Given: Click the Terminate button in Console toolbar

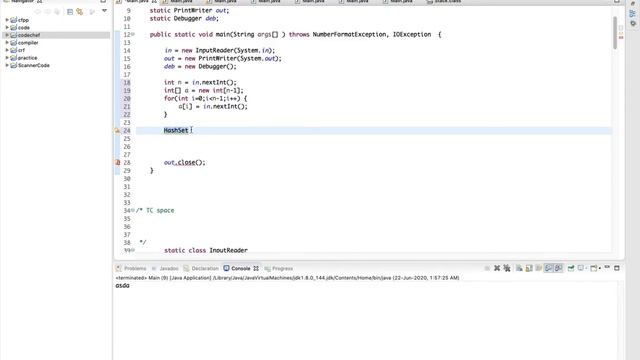Looking at the screenshot, I should 487,268.
